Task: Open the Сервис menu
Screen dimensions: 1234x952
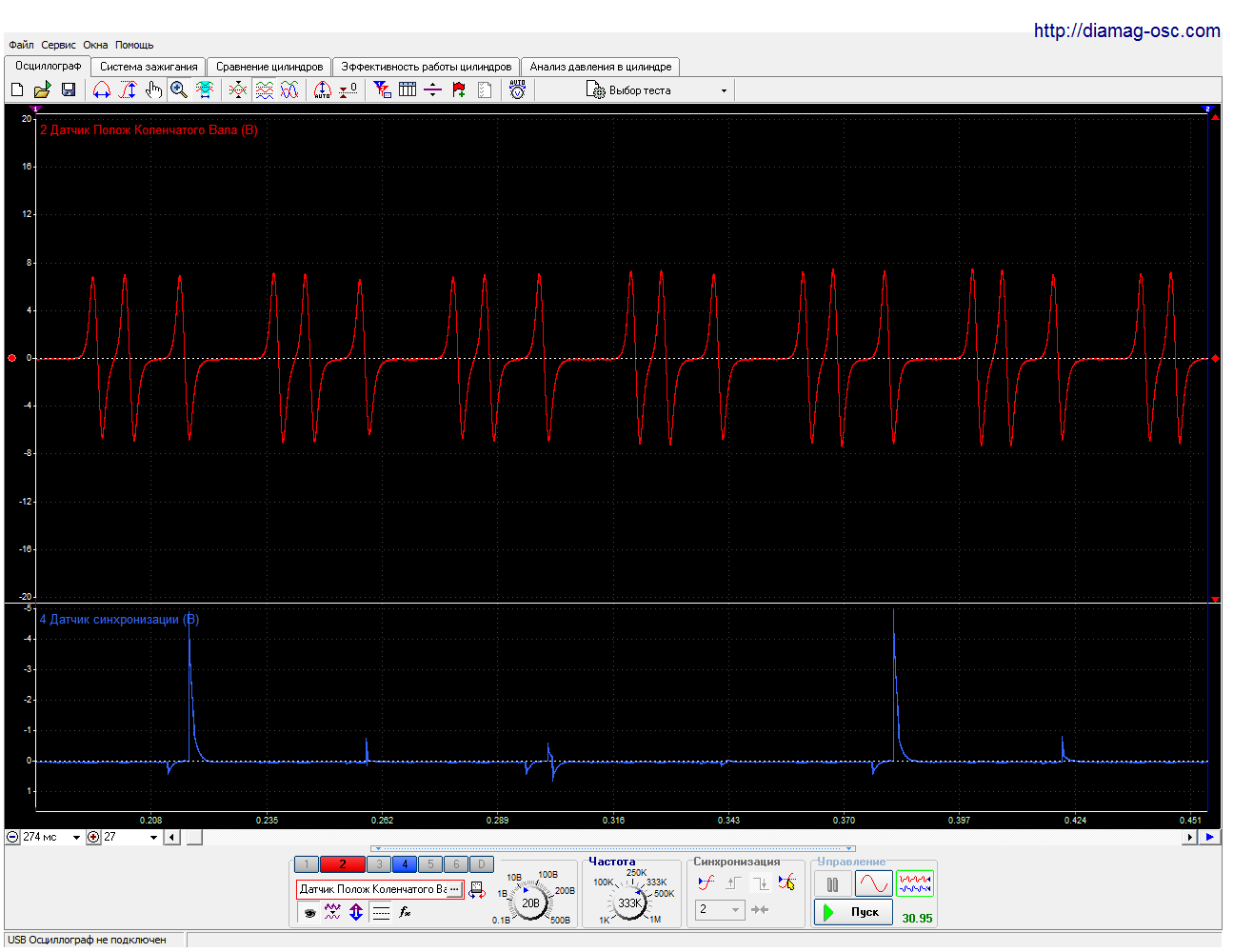Action: (58, 45)
